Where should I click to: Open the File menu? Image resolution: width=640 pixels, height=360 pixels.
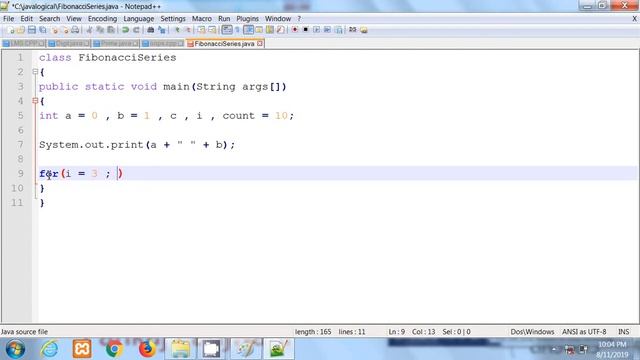tap(8, 19)
